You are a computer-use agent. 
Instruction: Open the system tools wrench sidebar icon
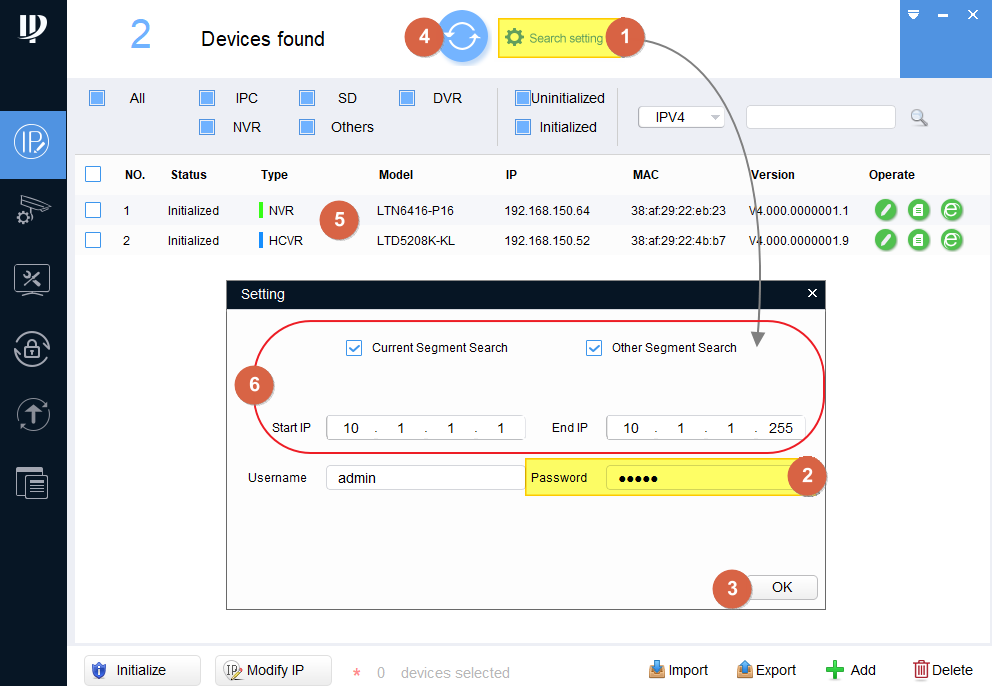[32, 279]
